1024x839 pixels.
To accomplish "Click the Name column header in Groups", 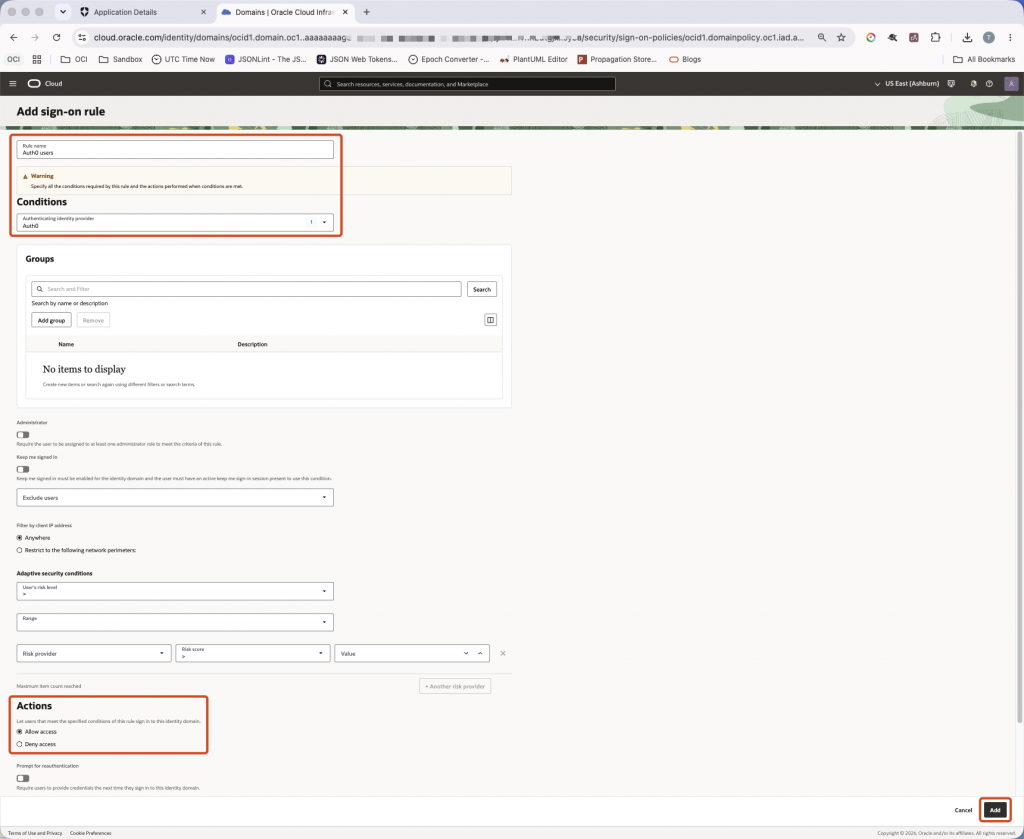I will point(66,344).
